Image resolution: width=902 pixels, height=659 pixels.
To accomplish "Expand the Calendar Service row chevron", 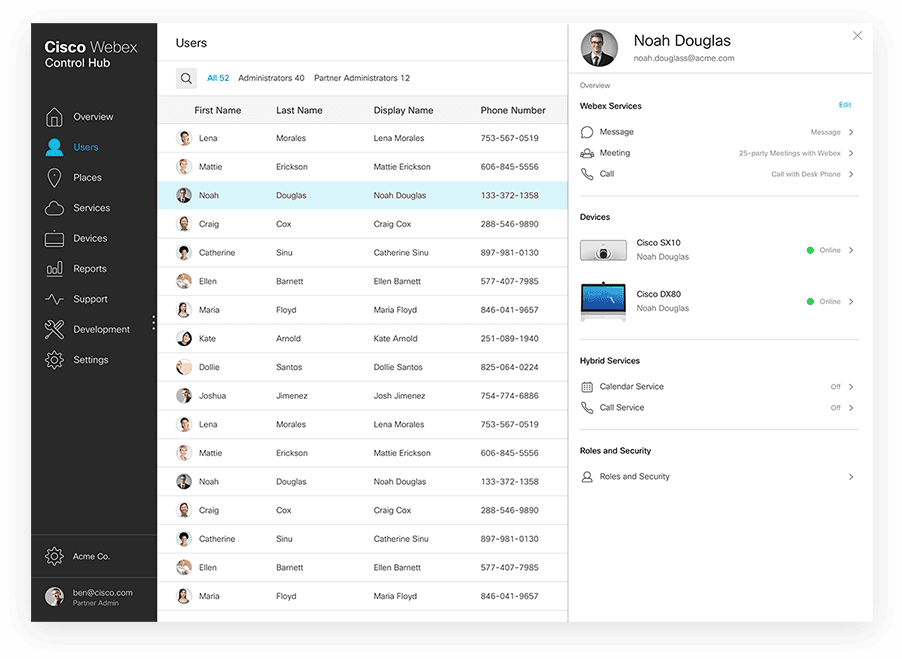I will tap(851, 387).
